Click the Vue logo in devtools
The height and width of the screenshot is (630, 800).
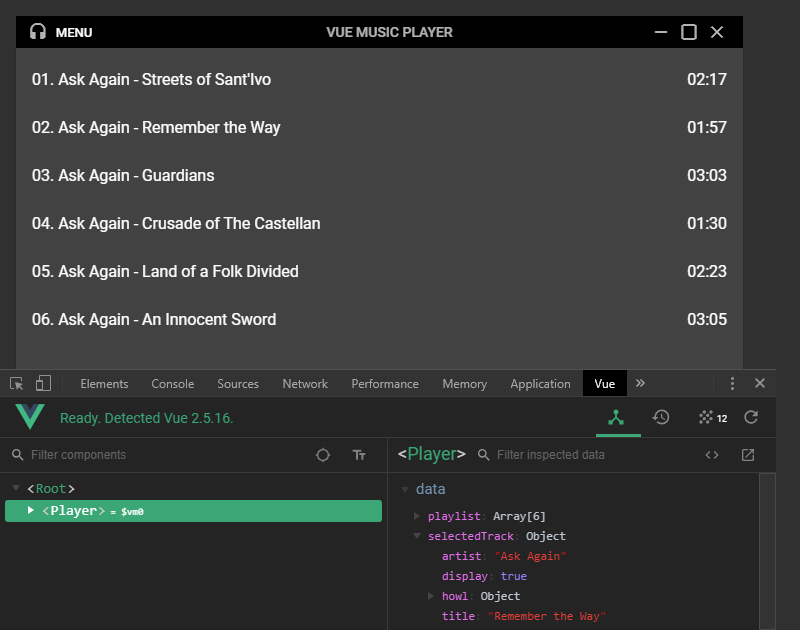(x=30, y=417)
